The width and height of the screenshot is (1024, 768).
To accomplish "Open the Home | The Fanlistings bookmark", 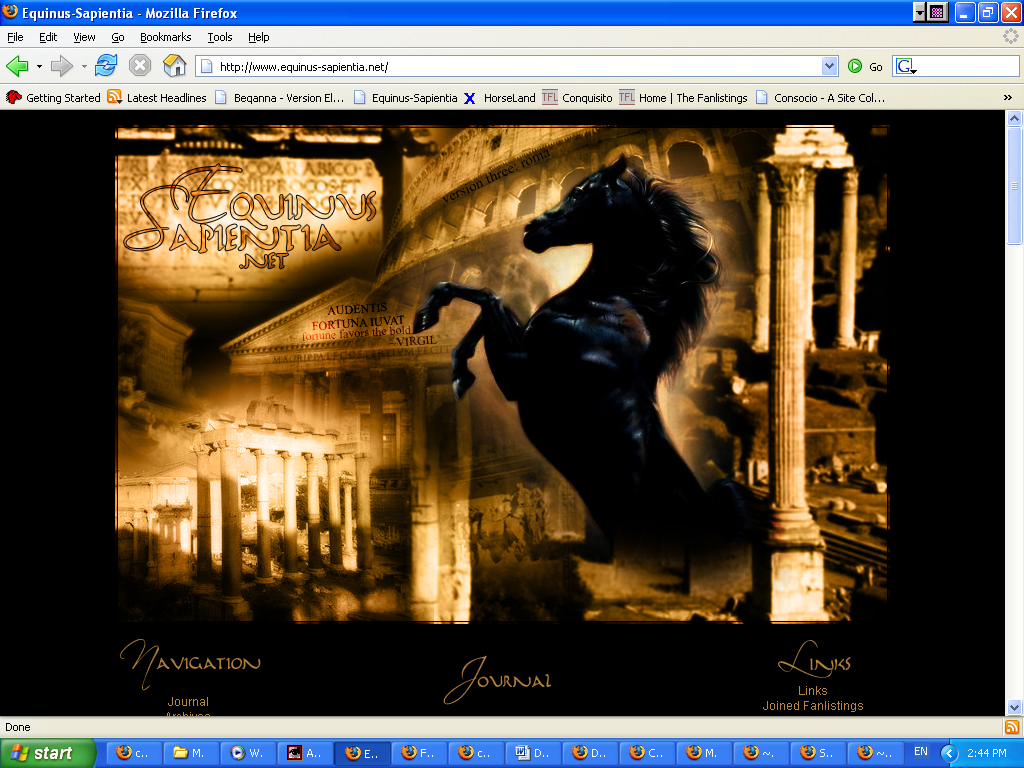I will point(684,98).
